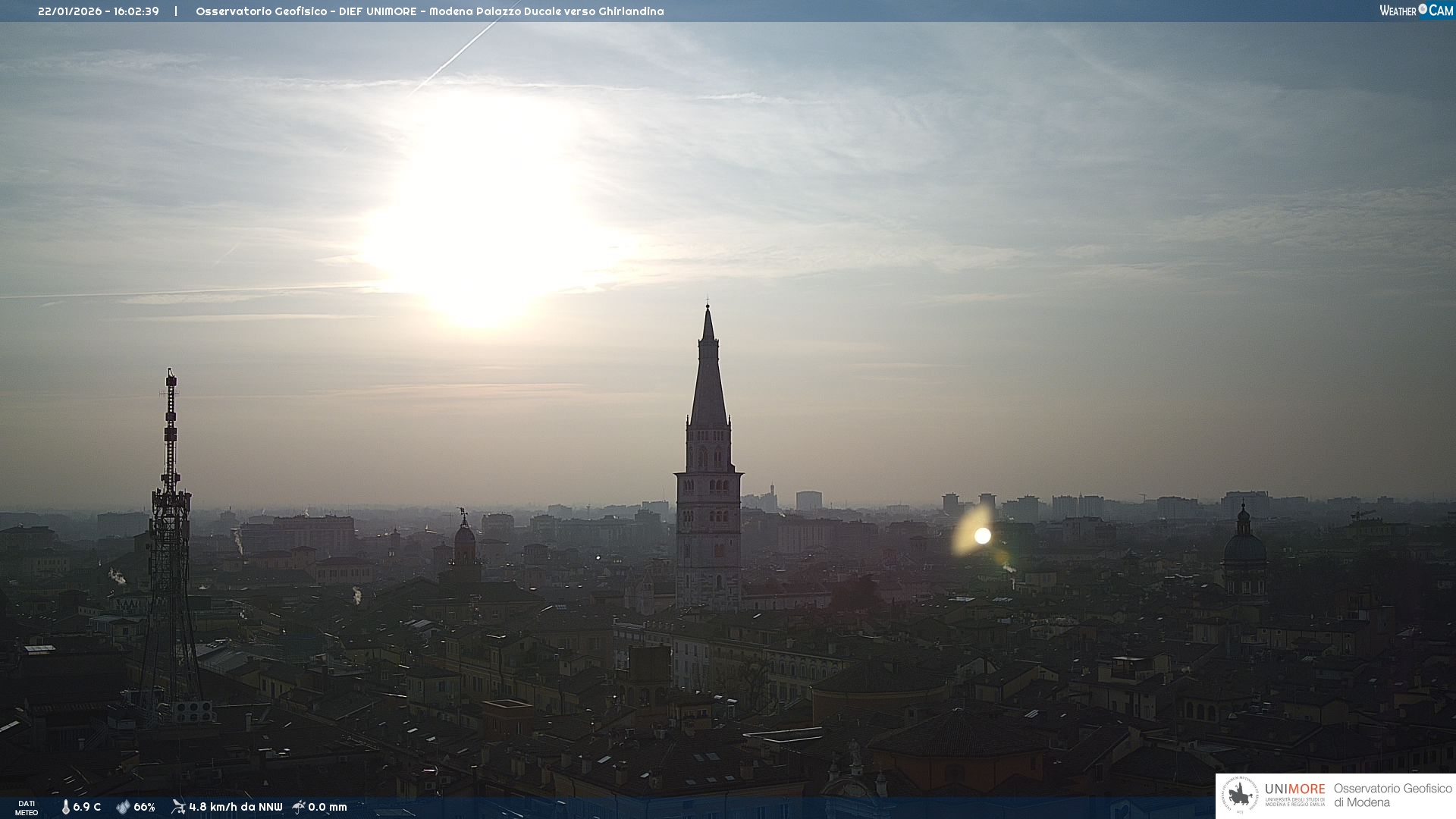
Task: Click the DATI METEO label
Action: (27, 808)
